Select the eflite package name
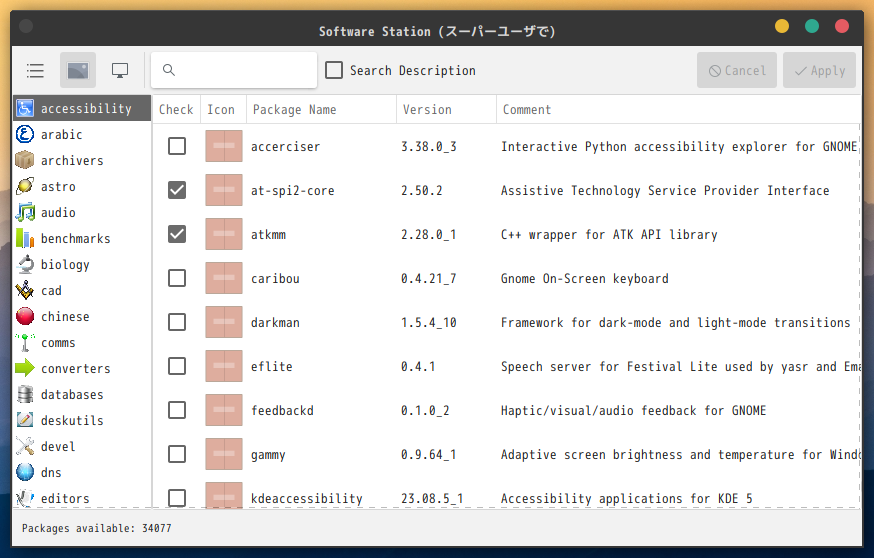This screenshot has height=558, width=874. tap(272, 366)
